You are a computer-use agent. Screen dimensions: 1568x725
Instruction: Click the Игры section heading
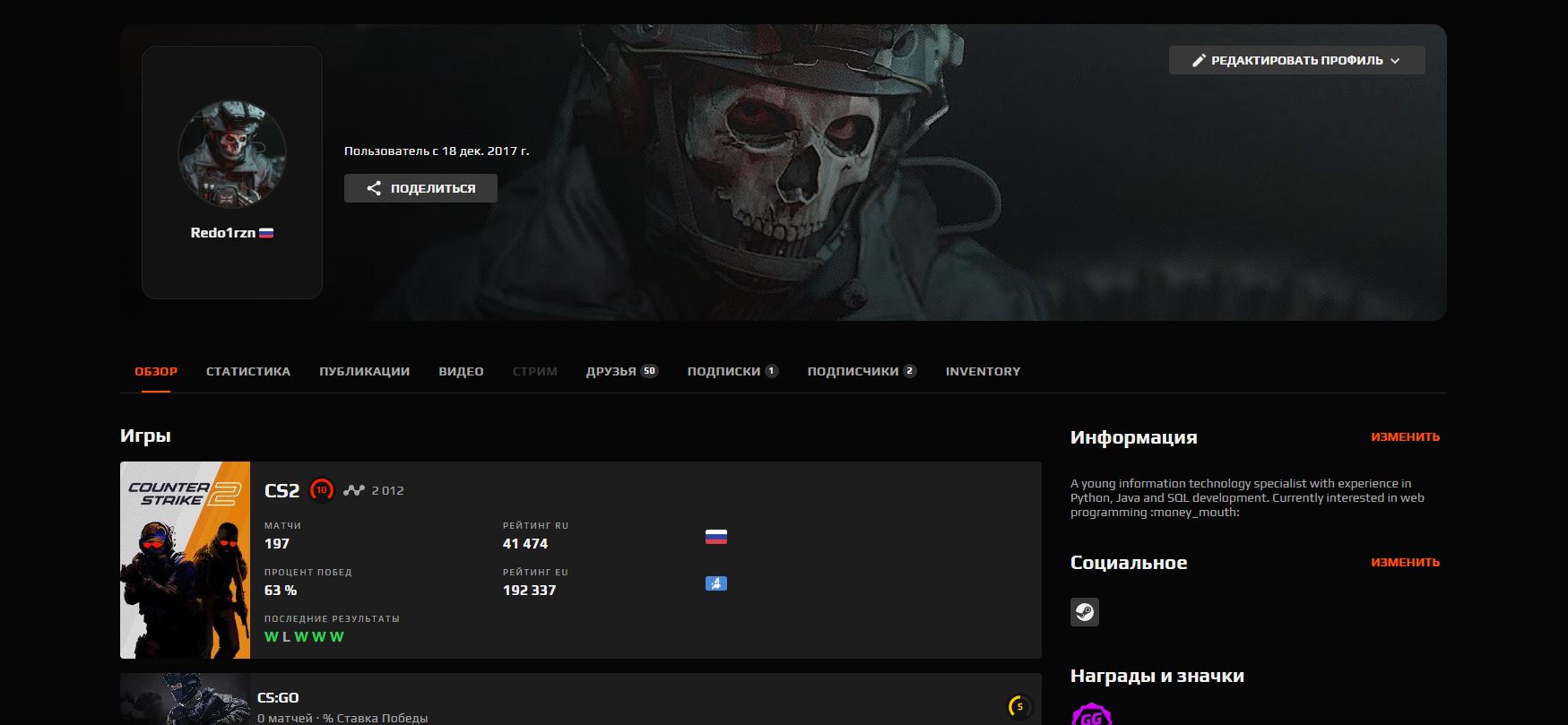(145, 436)
